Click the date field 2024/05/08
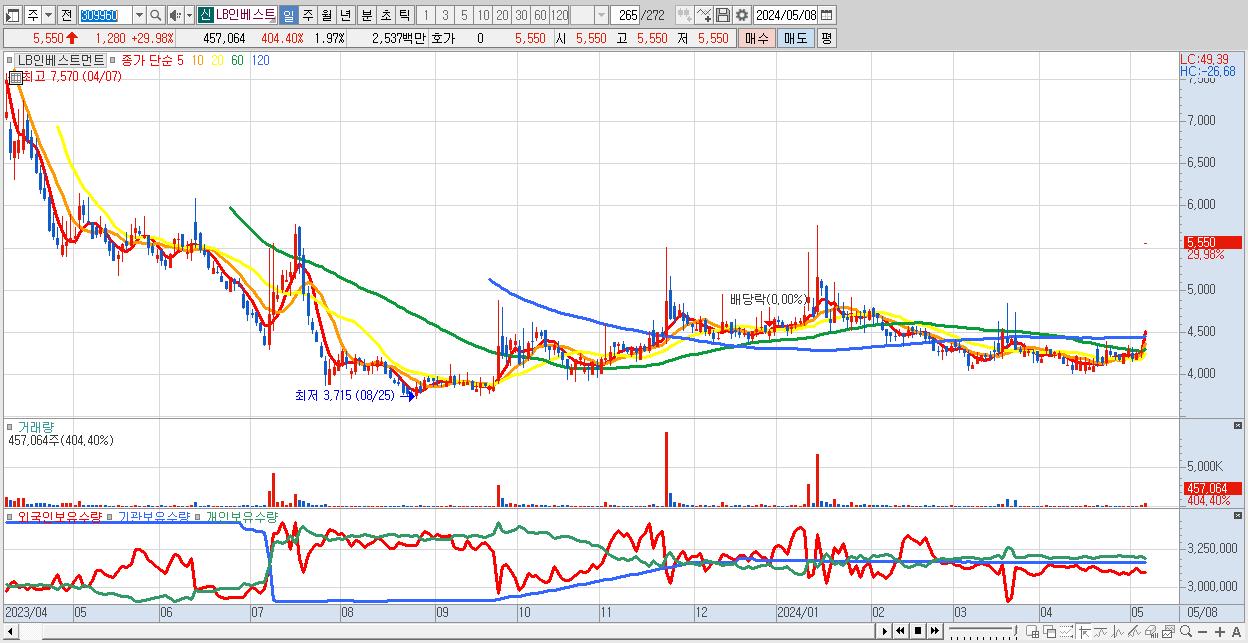This screenshot has width=1248, height=643. point(785,15)
